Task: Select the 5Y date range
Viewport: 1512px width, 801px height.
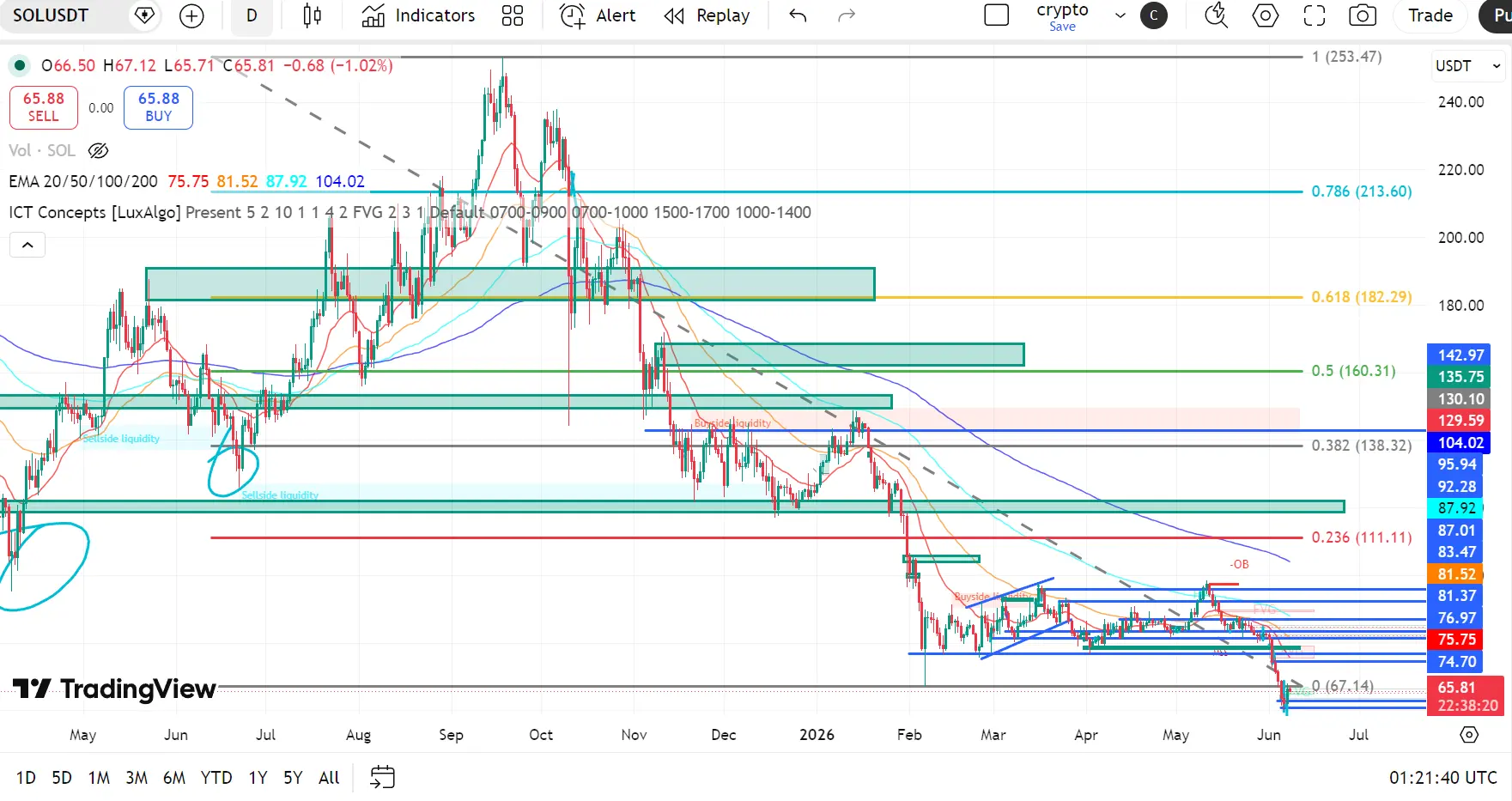Action: tap(293, 778)
